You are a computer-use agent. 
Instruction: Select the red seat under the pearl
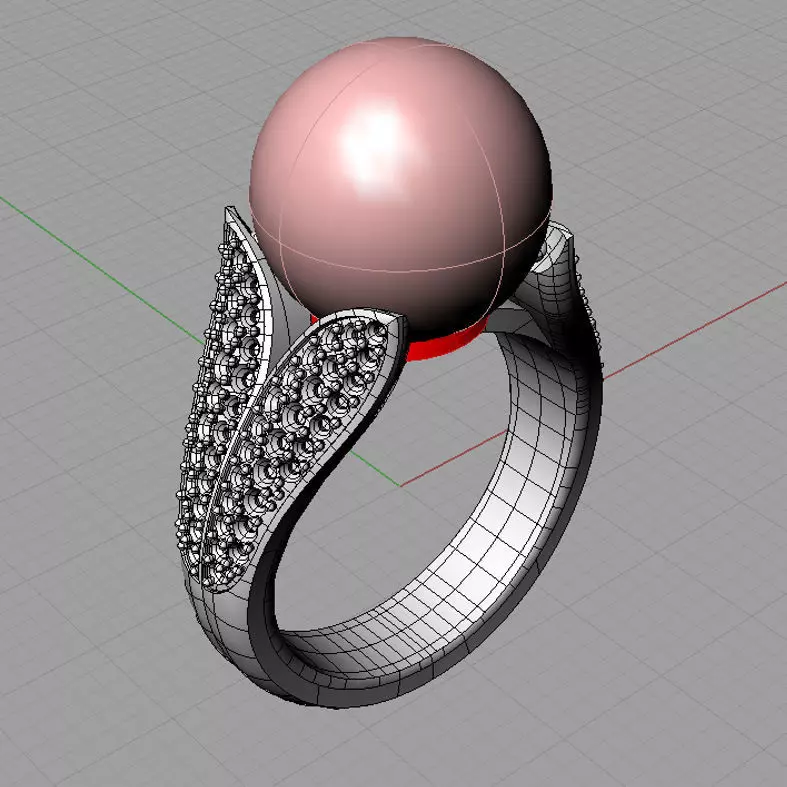(444, 344)
